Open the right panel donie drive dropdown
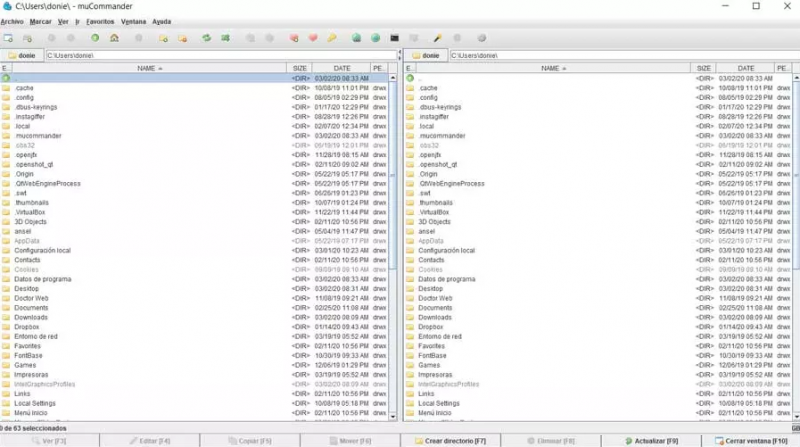This screenshot has width=800, height=447. click(426, 55)
